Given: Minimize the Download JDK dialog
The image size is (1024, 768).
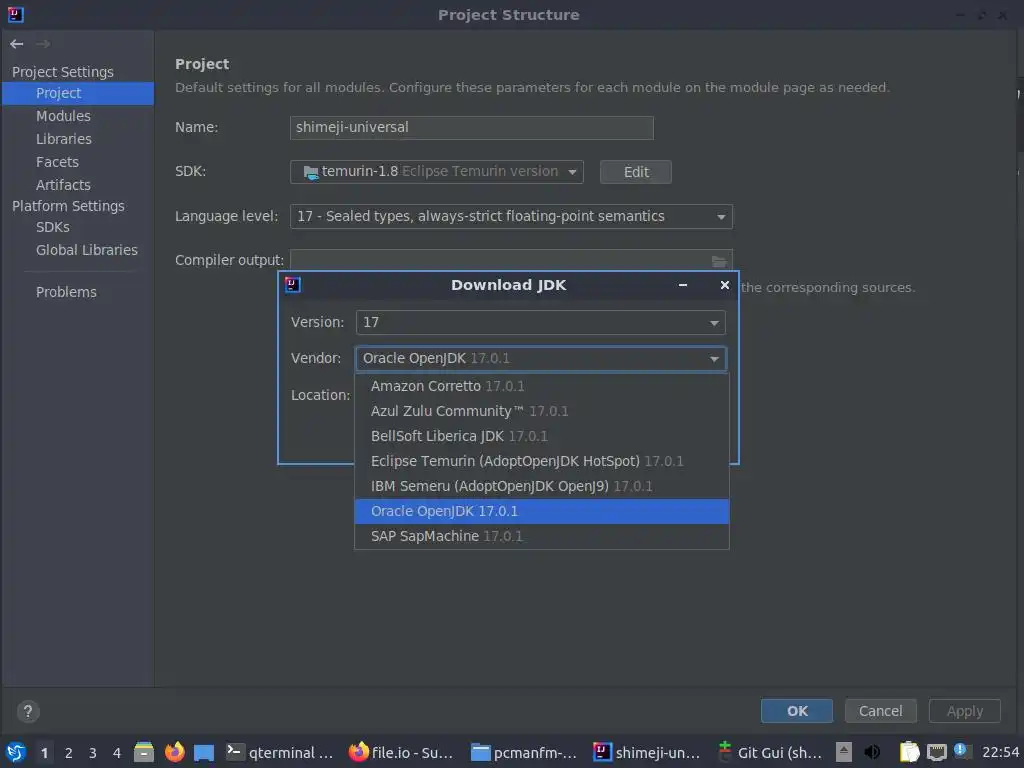Looking at the screenshot, I should click(682, 285).
